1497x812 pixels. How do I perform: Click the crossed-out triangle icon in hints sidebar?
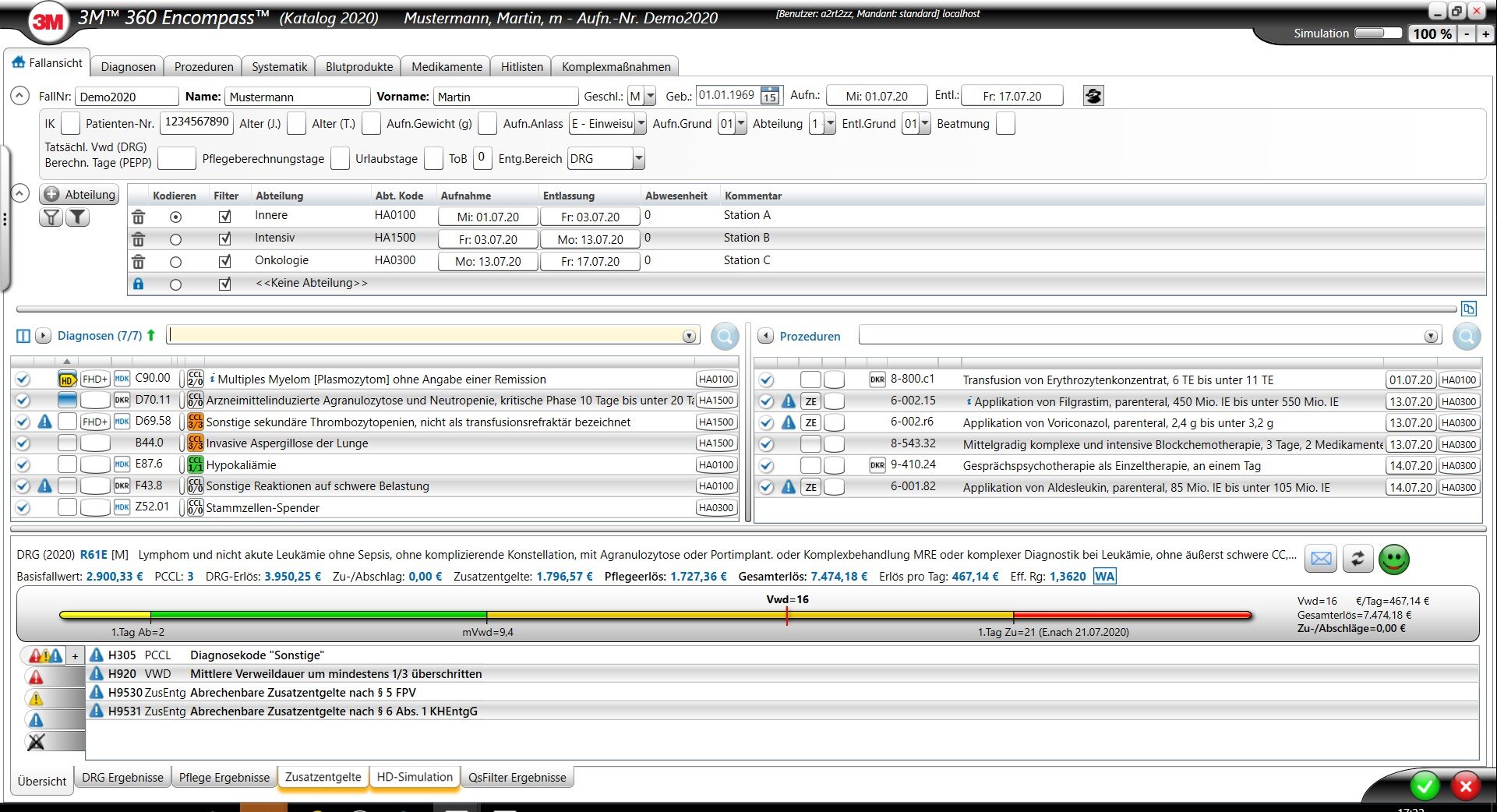click(36, 742)
